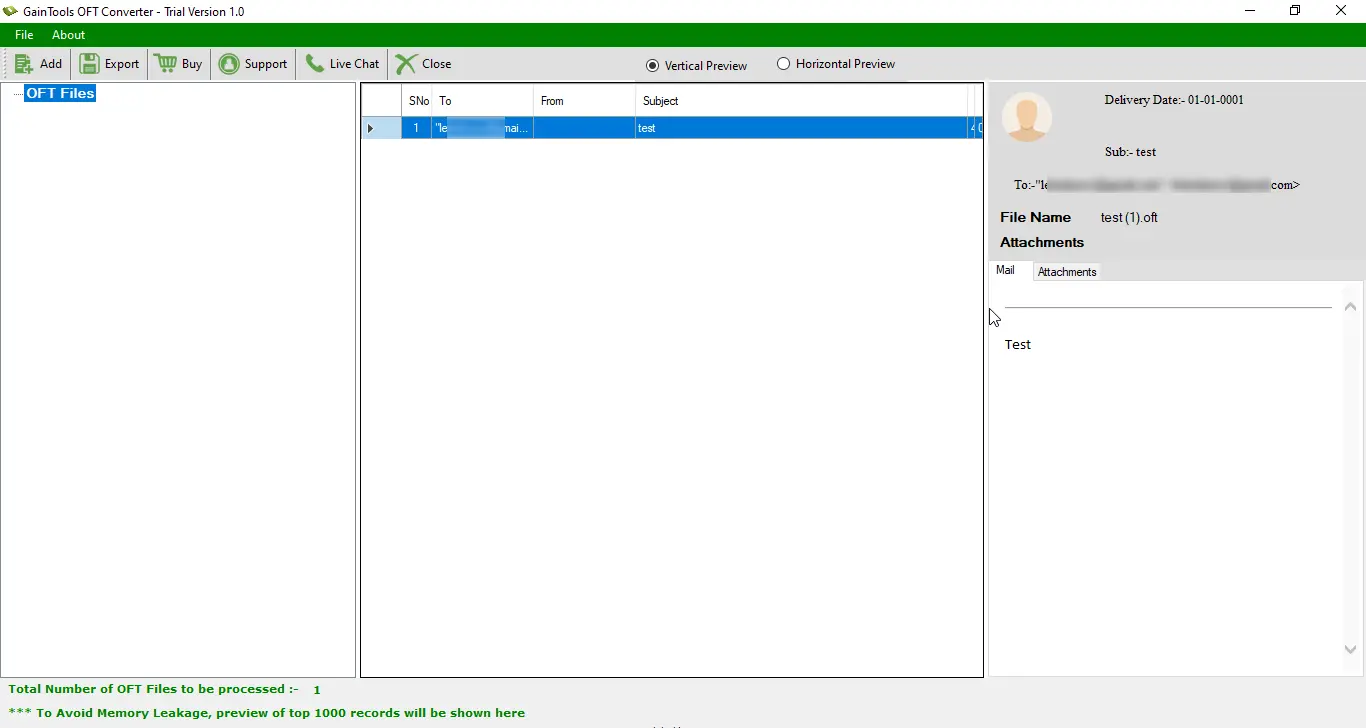The image size is (1366, 728).
Task: Click the Export disk icon
Action: 90,64
